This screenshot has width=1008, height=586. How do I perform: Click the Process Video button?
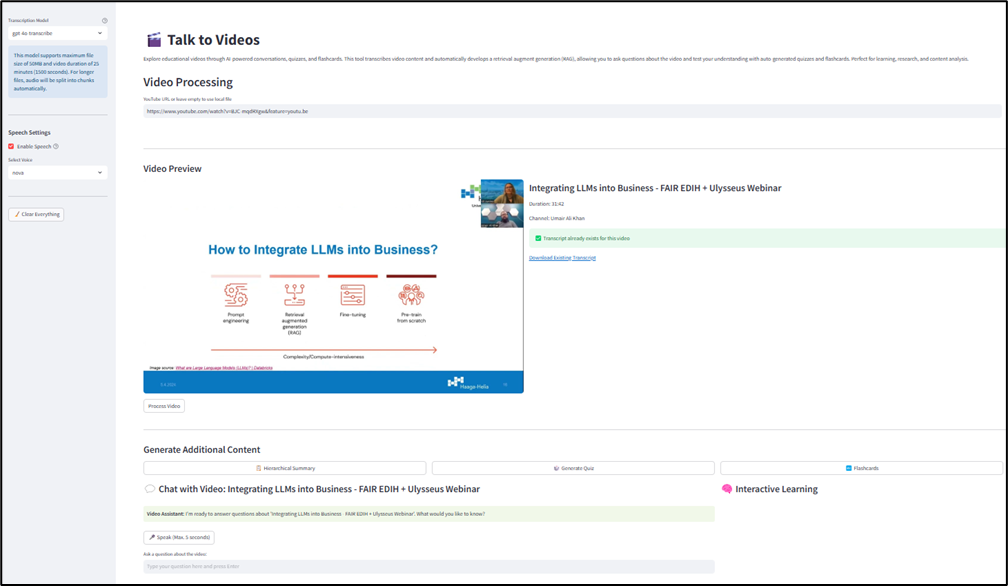pyautogui.click(x=164, y=406)
